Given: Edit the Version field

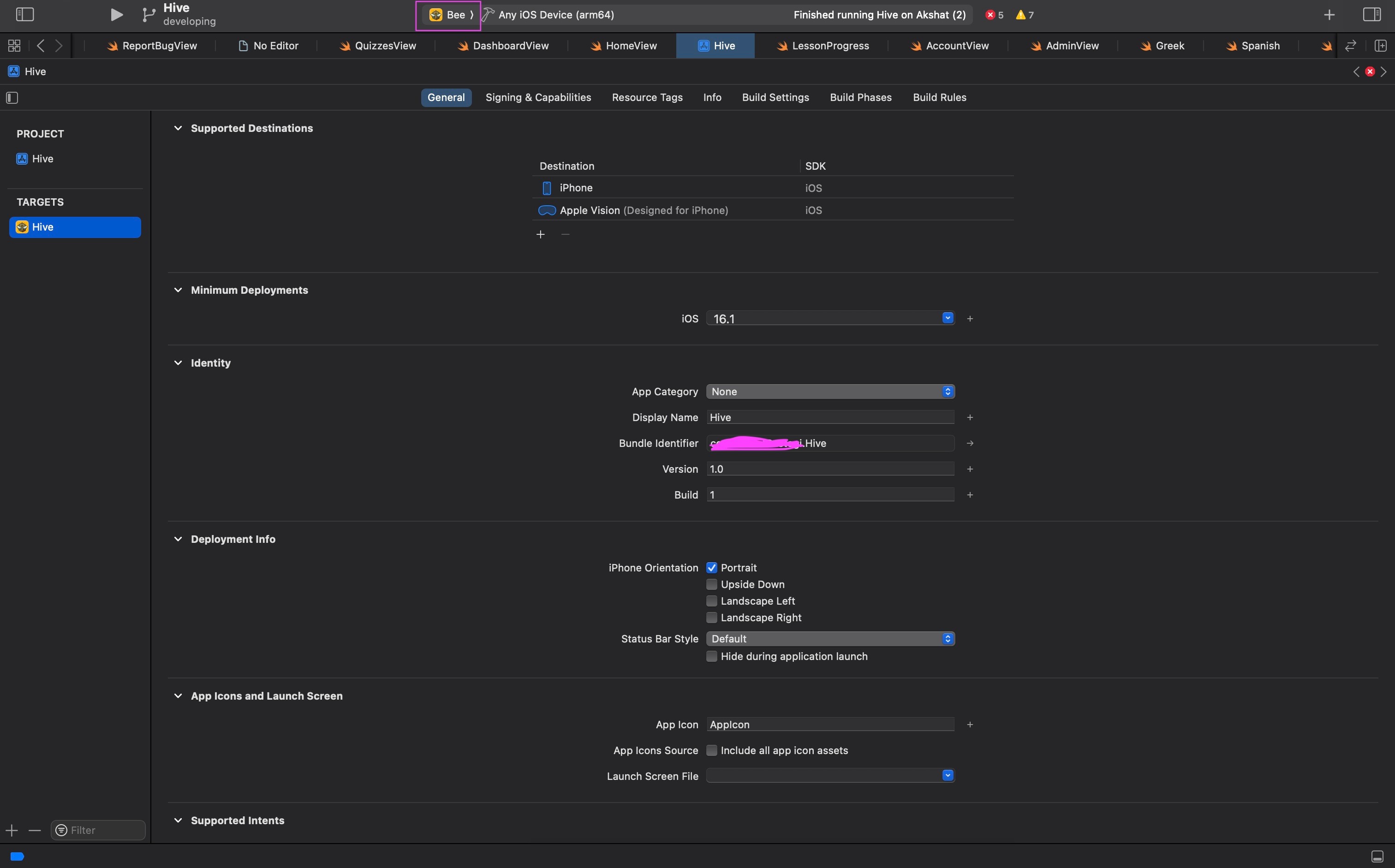Looking at the screenshot, I should pos(830,469).
